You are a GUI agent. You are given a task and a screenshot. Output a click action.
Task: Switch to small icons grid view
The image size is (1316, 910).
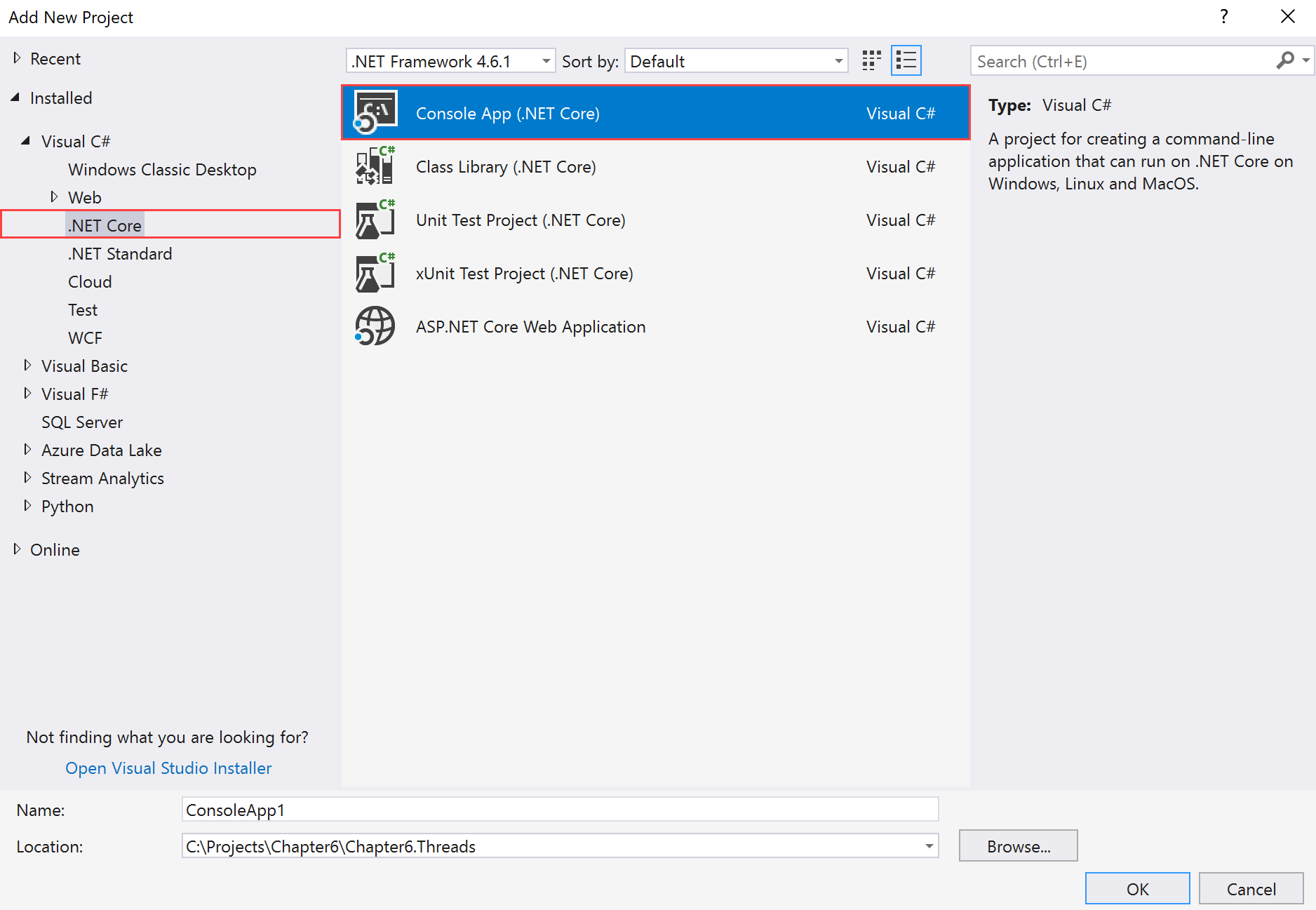(871, 61)
